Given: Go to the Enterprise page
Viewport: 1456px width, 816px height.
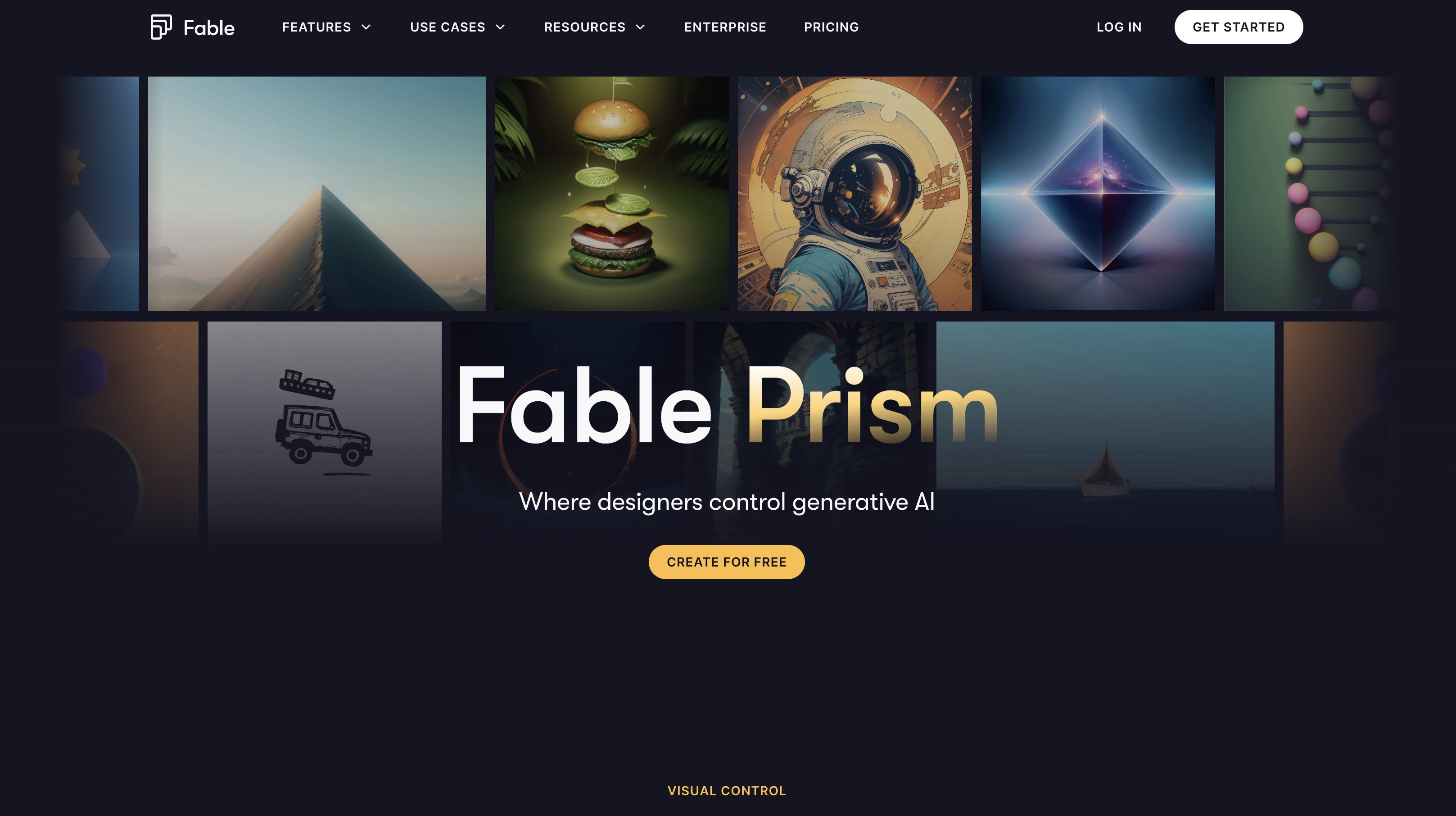Looking at the screenshot, I should 725,27.
